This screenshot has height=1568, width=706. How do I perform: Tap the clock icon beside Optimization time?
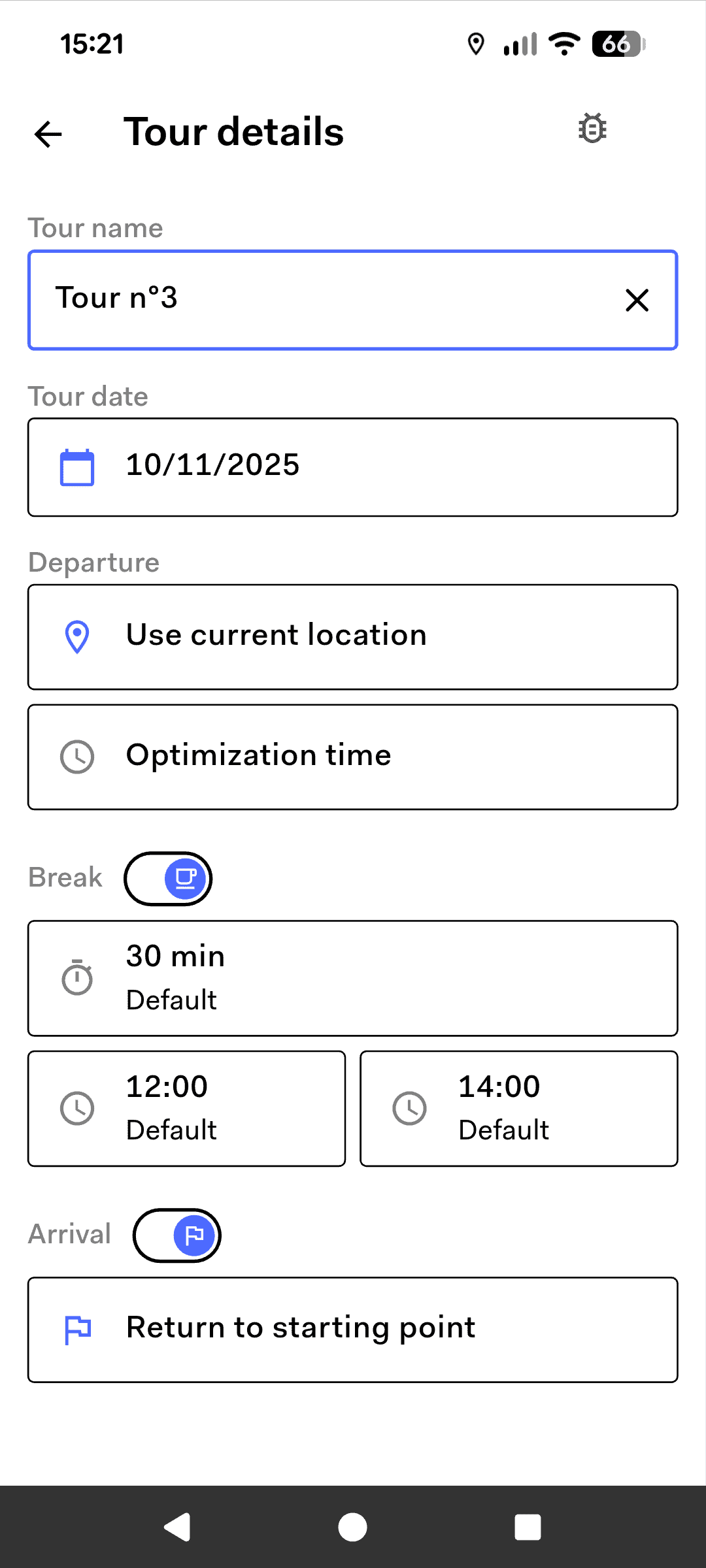click(x=77, y=757)
